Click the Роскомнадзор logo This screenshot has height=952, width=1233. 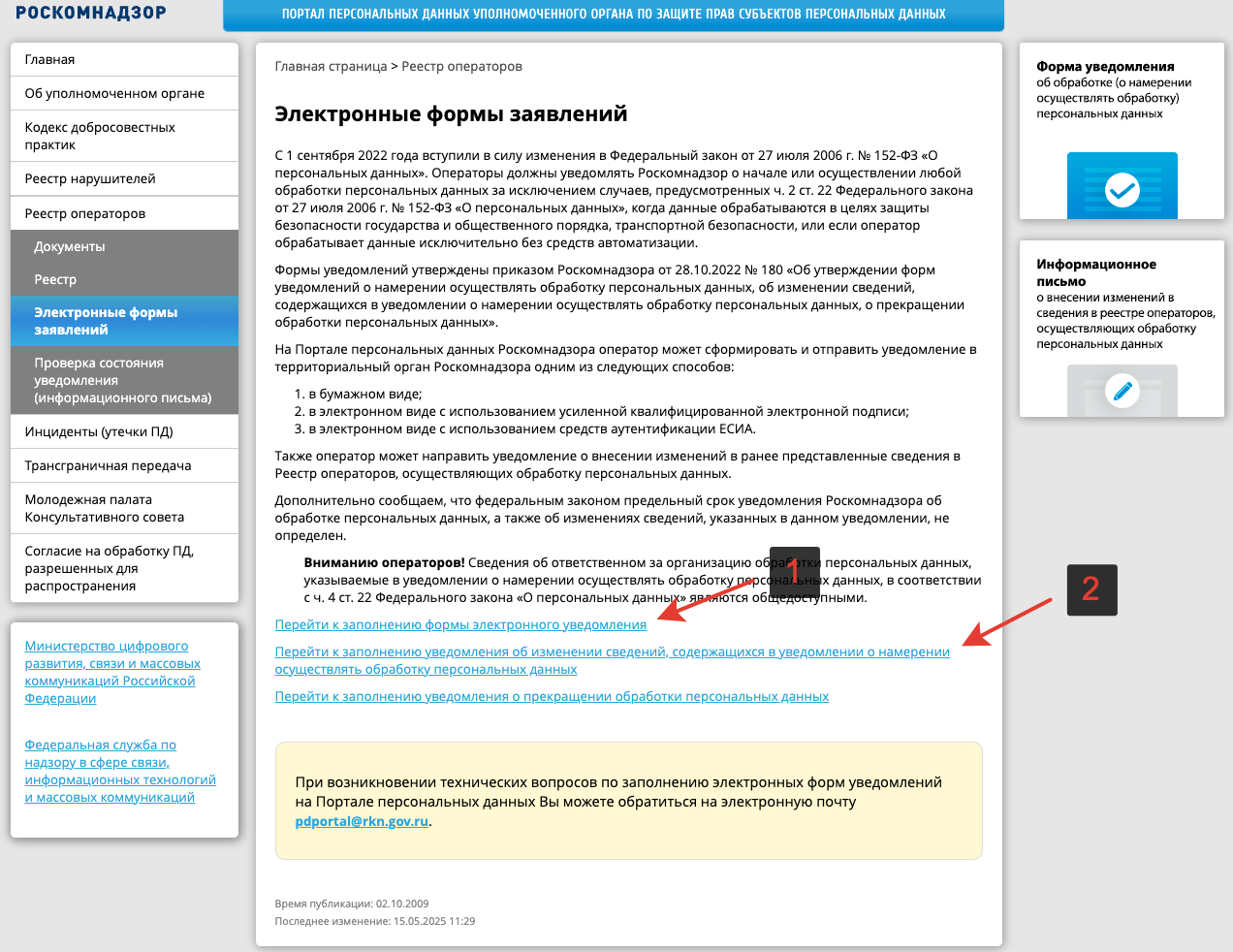point(91,13)
